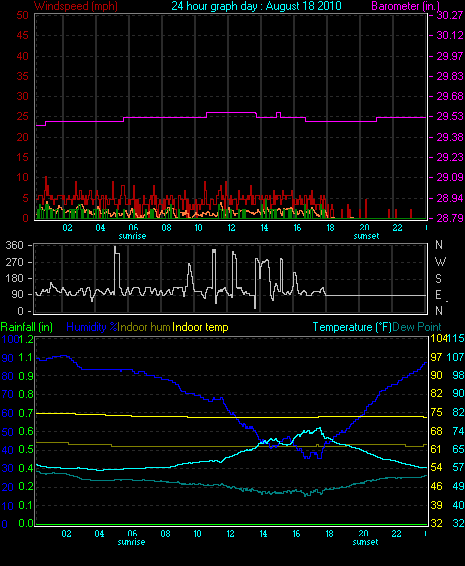Screen dimensions: 465x566
Task: Pick barometer value 29.97
Action: click(450, 56)
